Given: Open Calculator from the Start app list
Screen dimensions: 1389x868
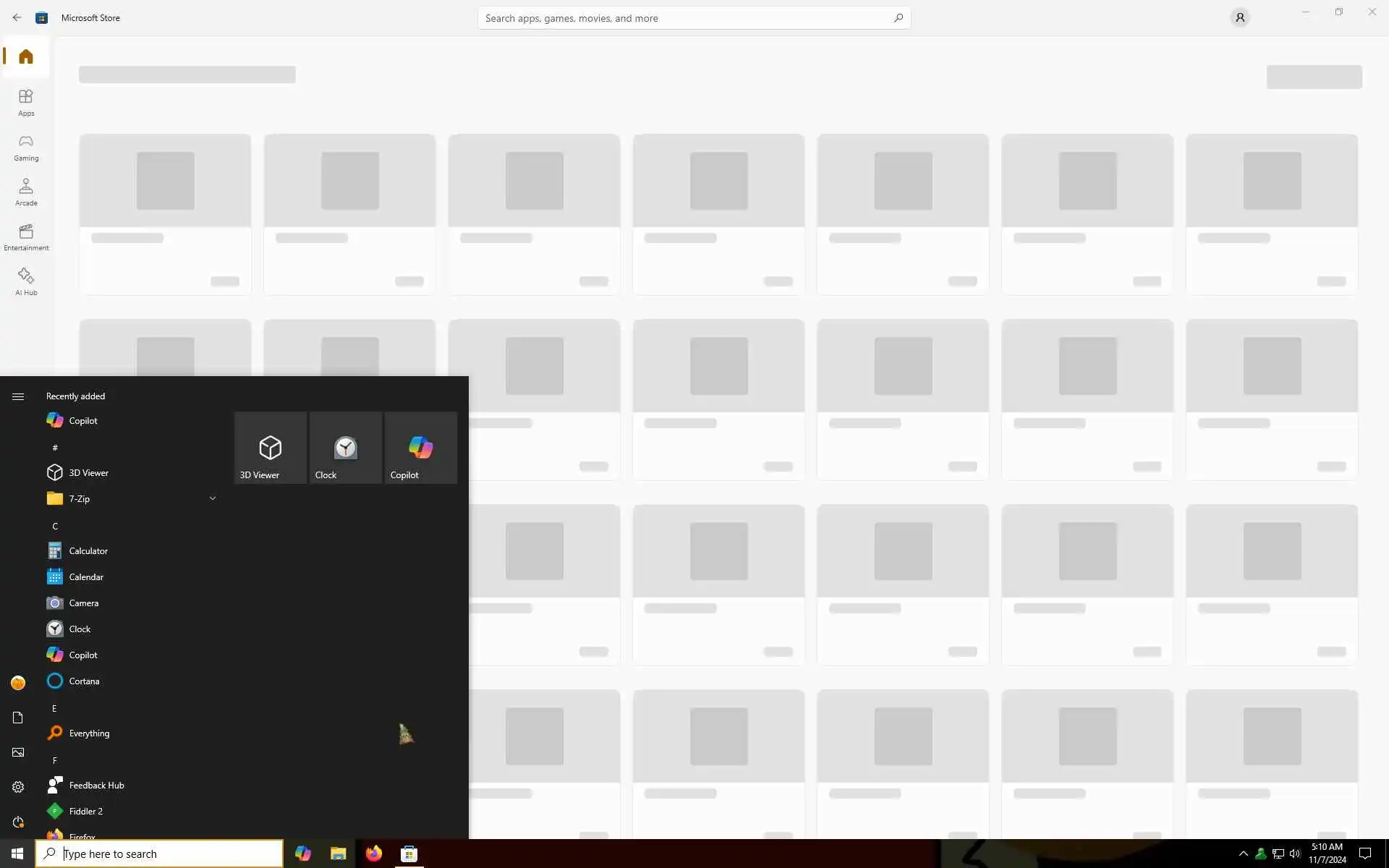Looking at the screenshot, I should [88, 551].
